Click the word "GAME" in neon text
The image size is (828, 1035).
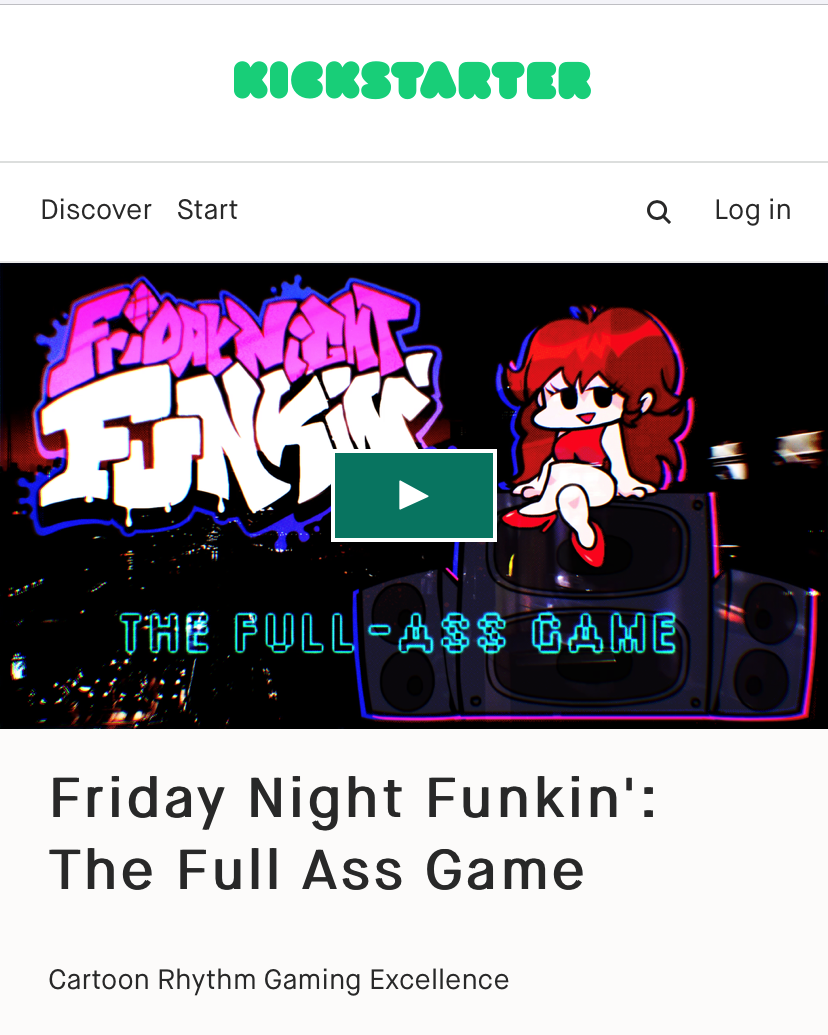(x=604, y=634)
